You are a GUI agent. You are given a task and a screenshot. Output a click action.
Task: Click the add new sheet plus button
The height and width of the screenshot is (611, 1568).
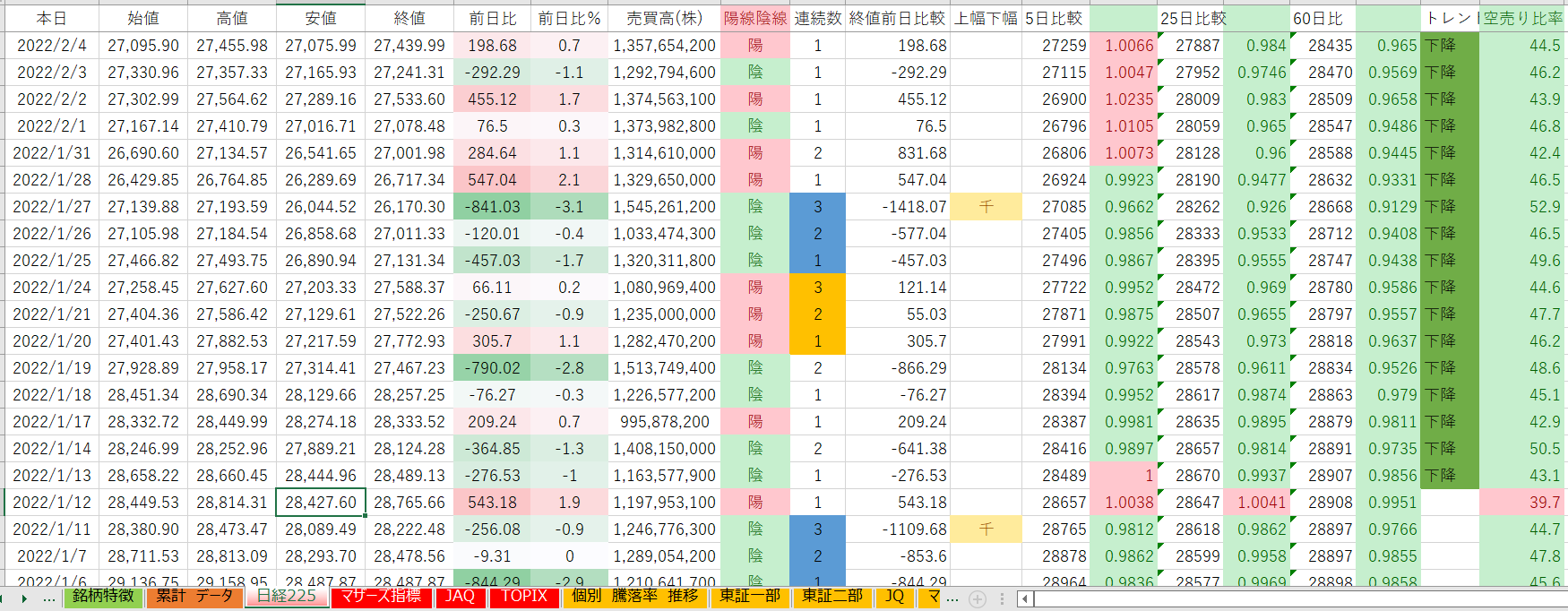click(978, 598)
